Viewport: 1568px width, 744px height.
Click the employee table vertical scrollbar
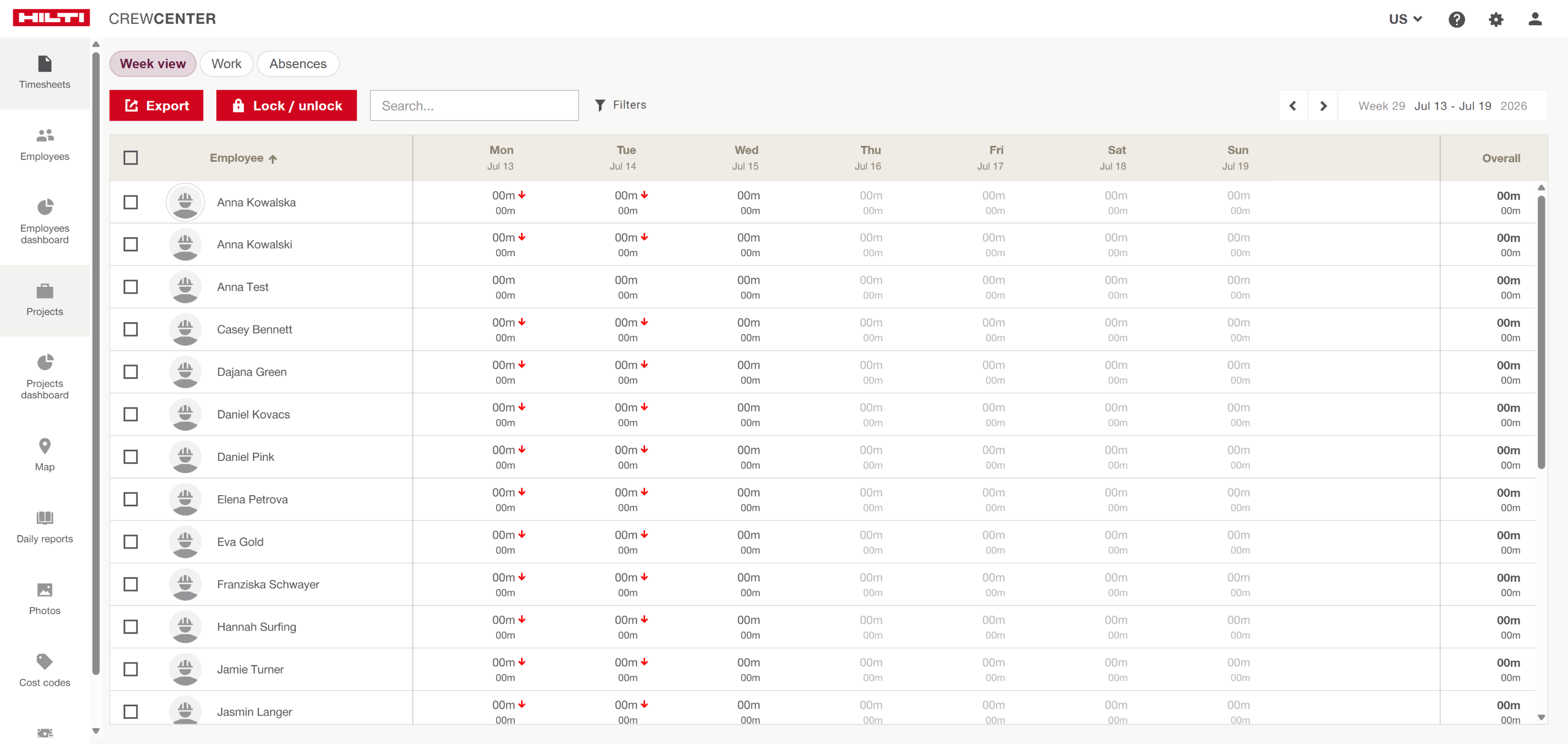tap(1541, 332)
